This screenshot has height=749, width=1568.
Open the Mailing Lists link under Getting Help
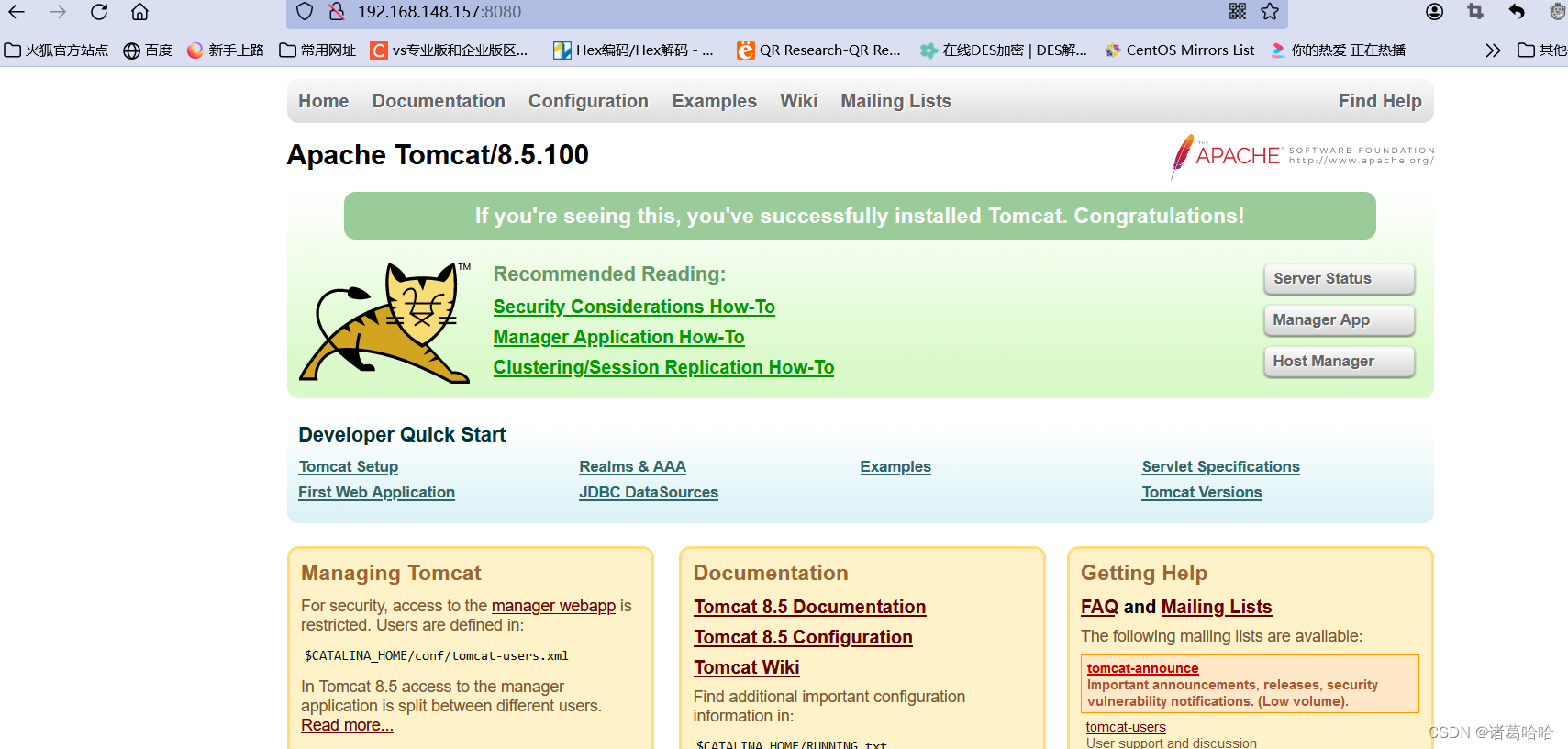[x=1216, y=607]
